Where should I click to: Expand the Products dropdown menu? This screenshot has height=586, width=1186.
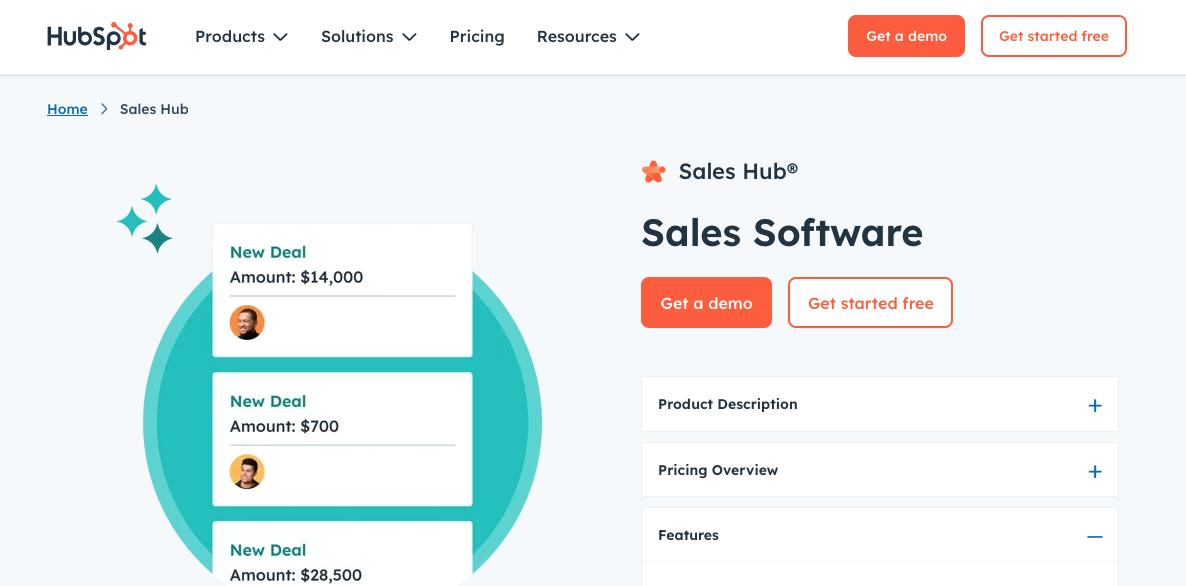point(241,36)
